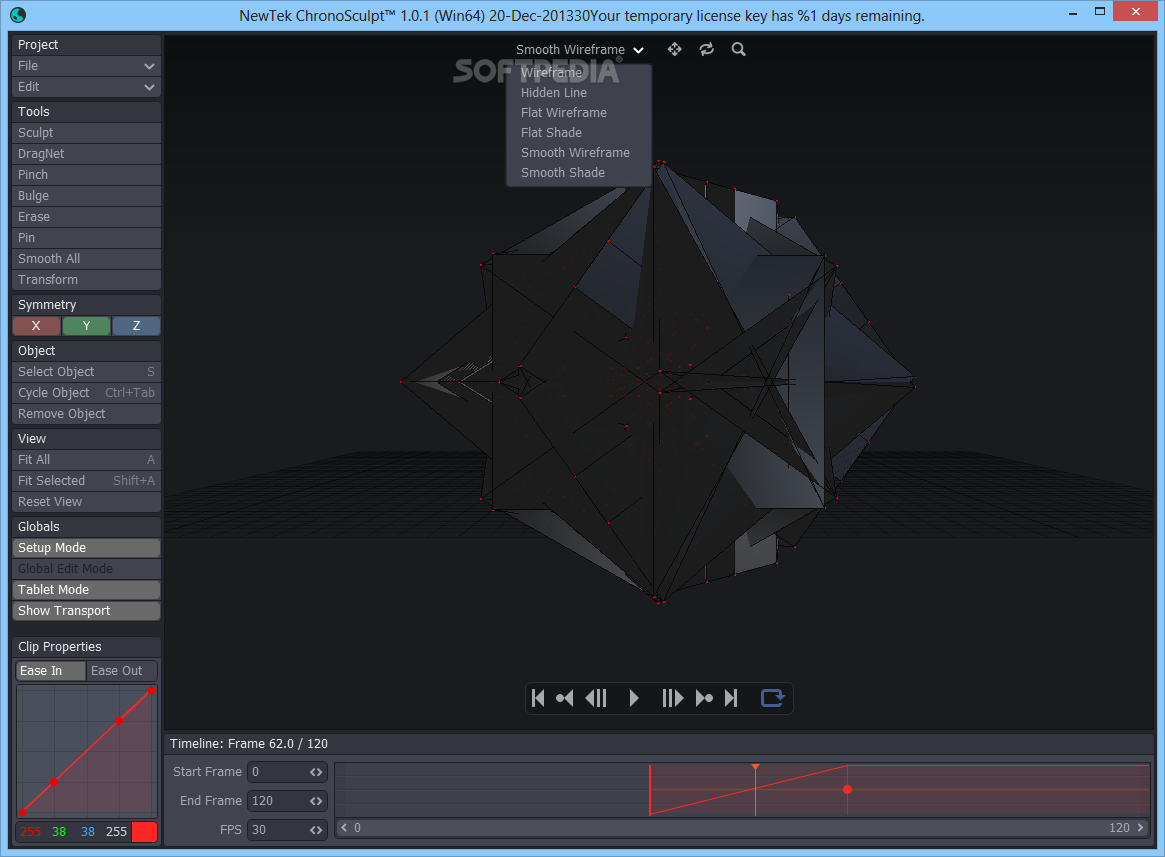Choose Hidden Line display mode
1165x857 pixels.
(x=579, y=93)
